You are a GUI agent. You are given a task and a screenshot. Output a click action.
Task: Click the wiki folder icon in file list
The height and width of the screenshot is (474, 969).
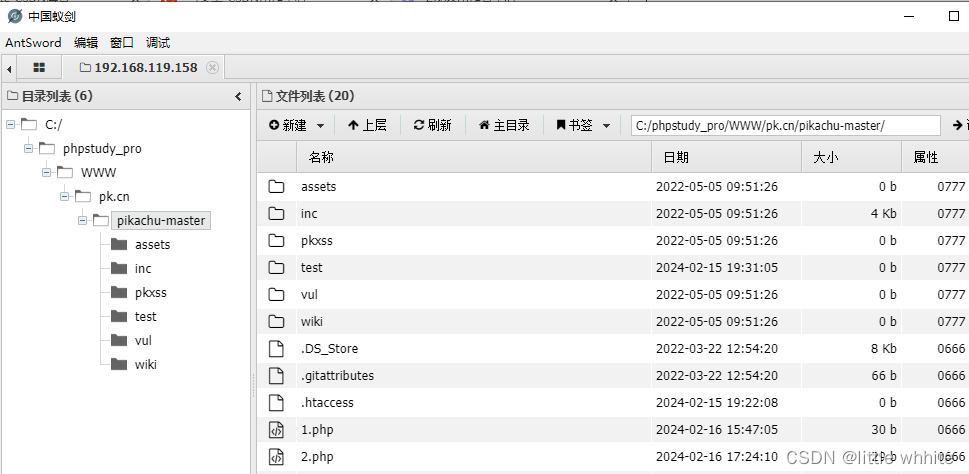(276, 321)
